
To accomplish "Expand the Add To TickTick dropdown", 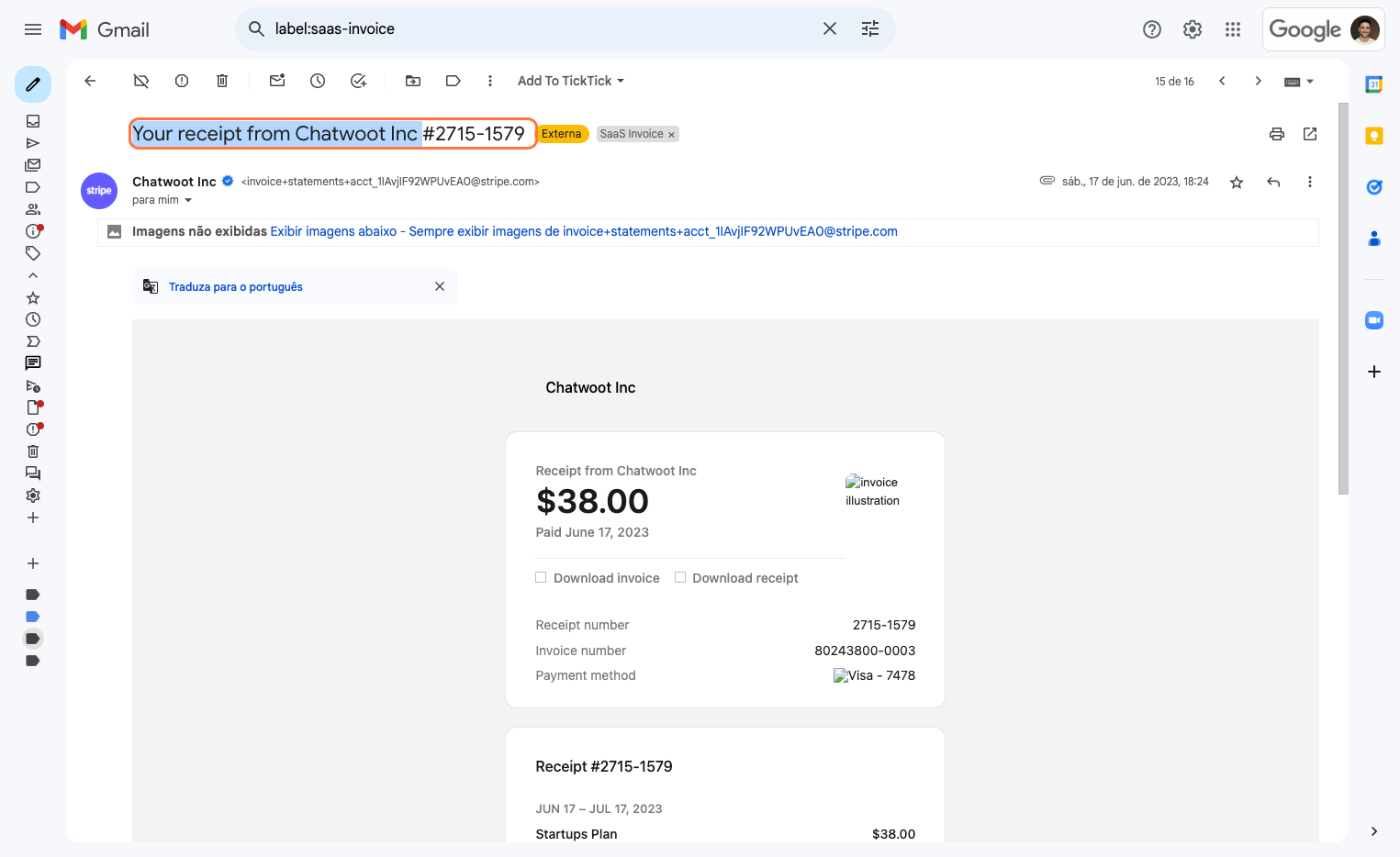I will pyautogui.click(x=571, y=81).
